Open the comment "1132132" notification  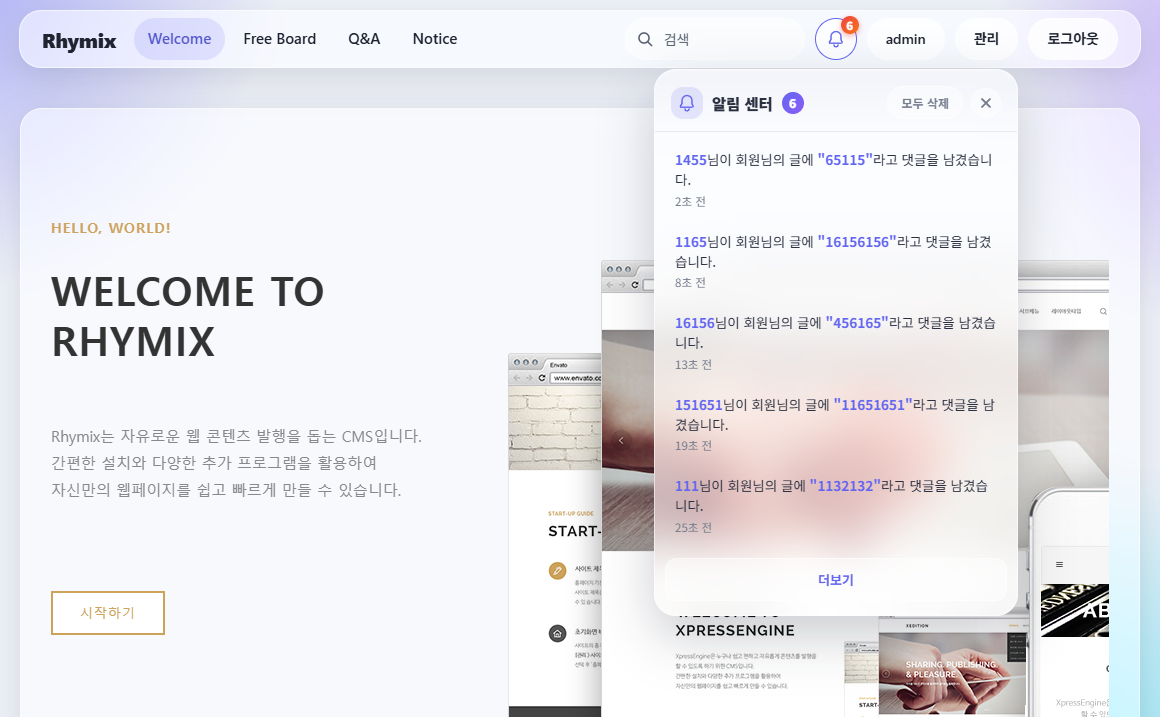tap(845, 486)
